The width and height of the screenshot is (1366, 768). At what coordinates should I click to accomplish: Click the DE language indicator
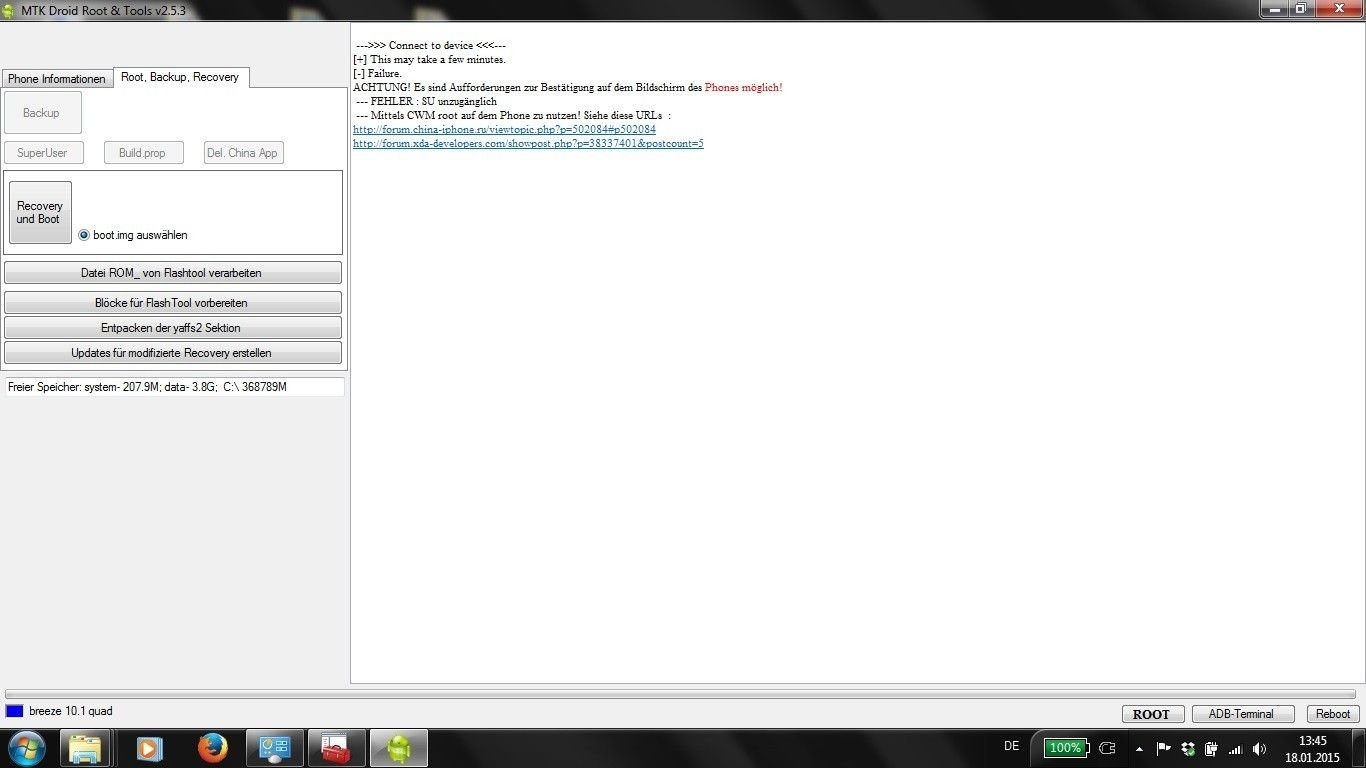pyautogui.click(x=1011, y=746)
